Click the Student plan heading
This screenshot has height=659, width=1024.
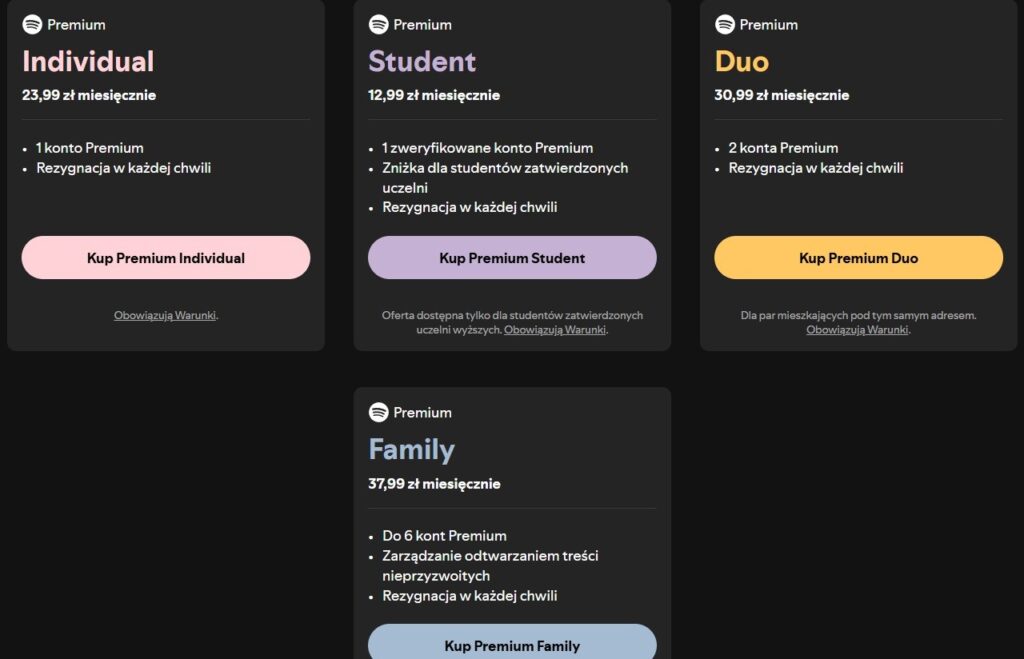pos(422,61)
